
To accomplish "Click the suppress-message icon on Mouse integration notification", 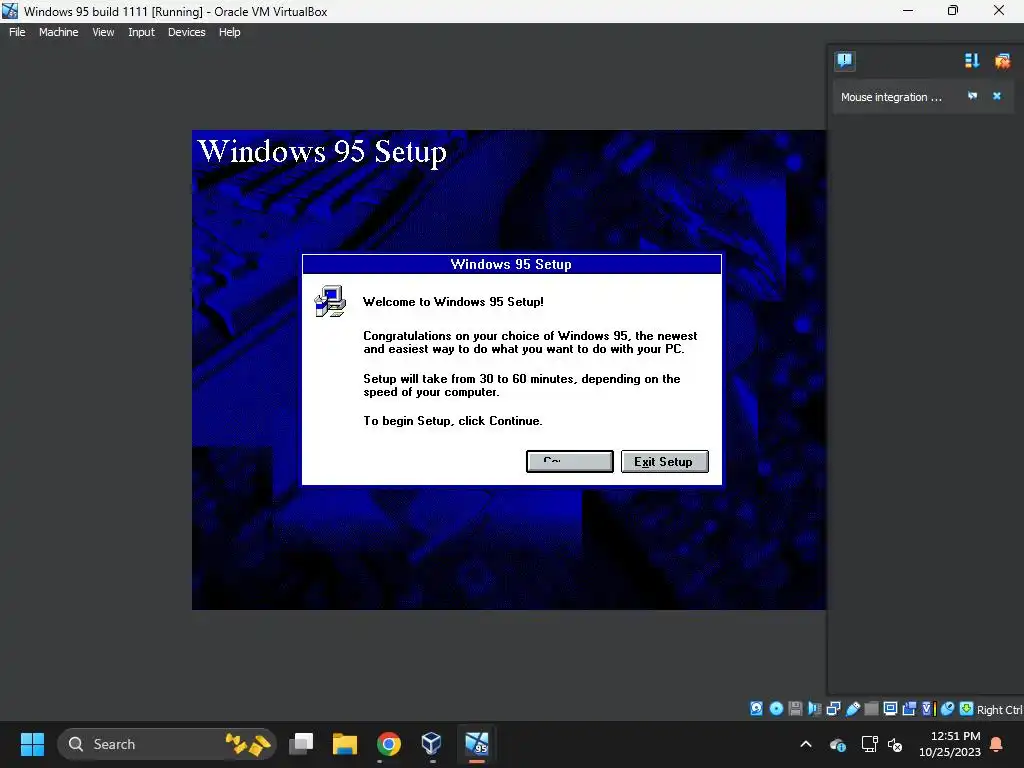I will click(972, 96).
